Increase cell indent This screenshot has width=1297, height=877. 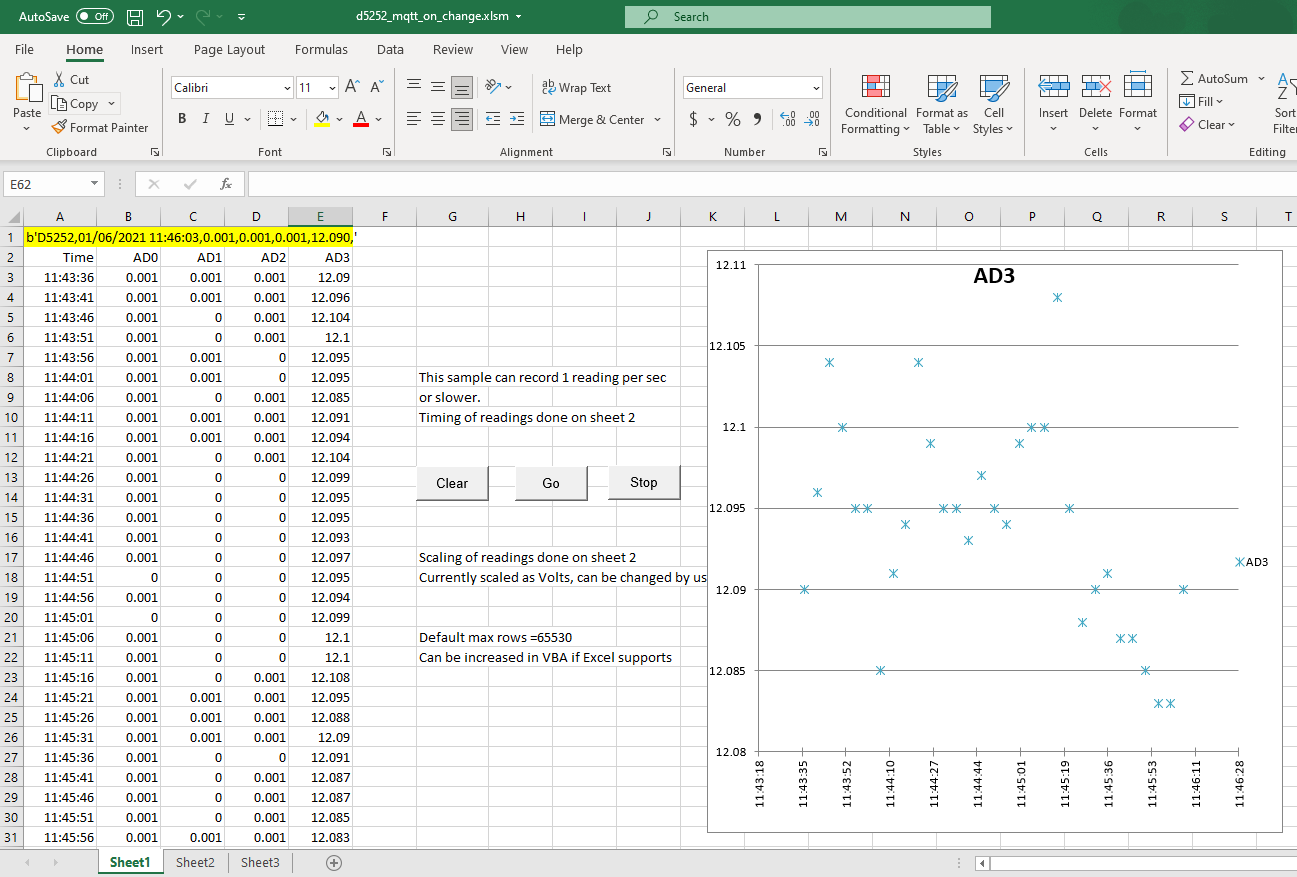click(516, 119)
